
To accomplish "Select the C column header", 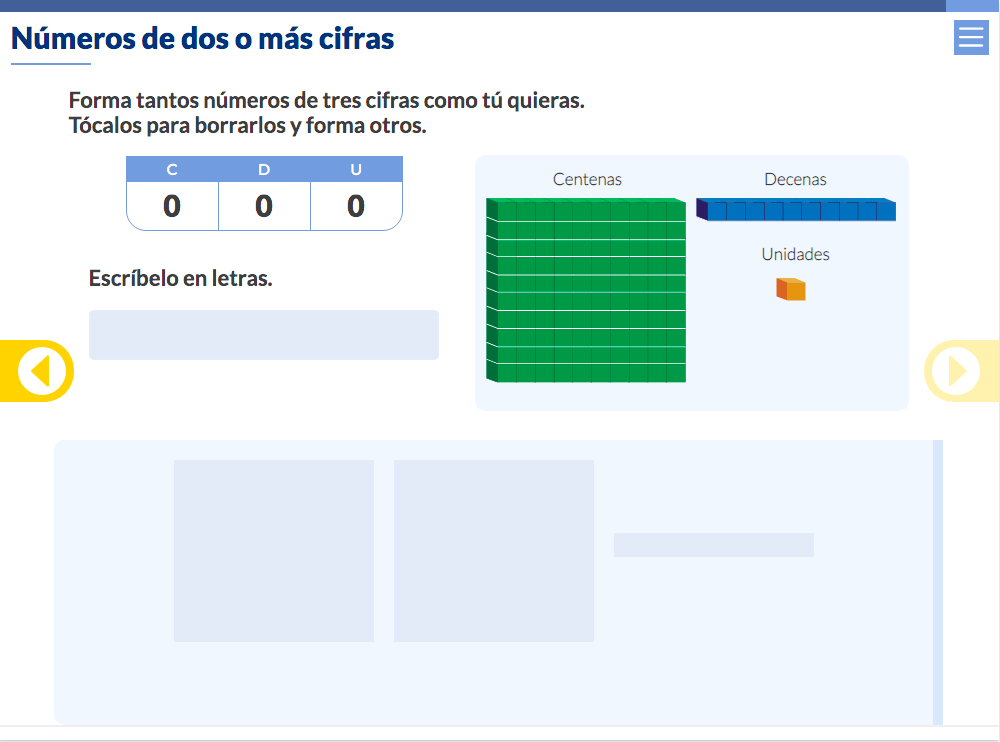I will pos(172,170).
